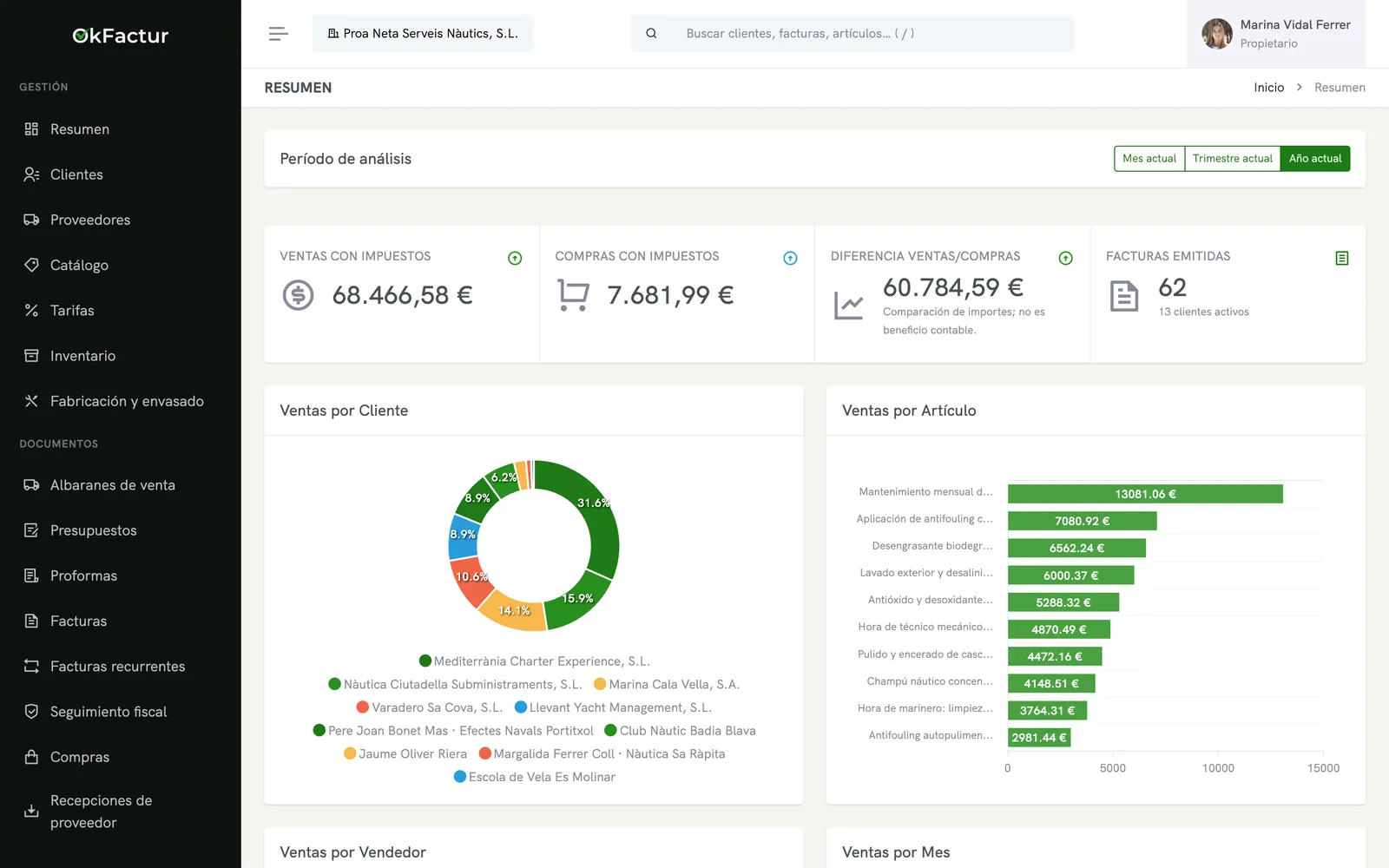Select the Año actual period
The height and width of the screenshot is (868, 1389).
tap(1314, 159)
